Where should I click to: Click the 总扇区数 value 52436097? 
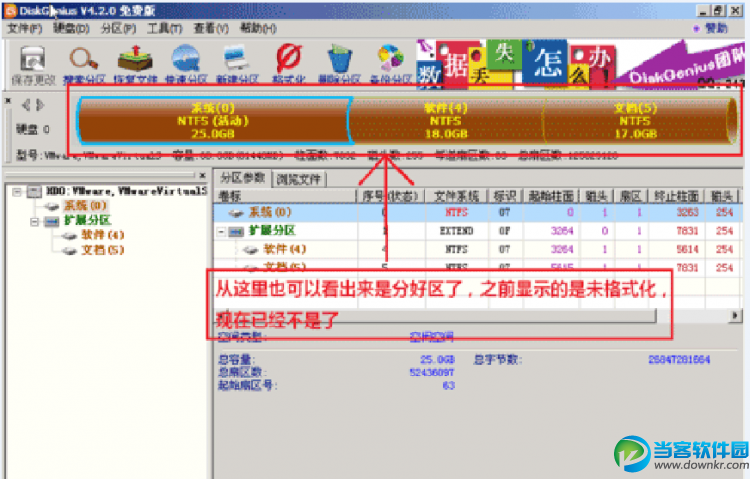(x=431, y=372)
